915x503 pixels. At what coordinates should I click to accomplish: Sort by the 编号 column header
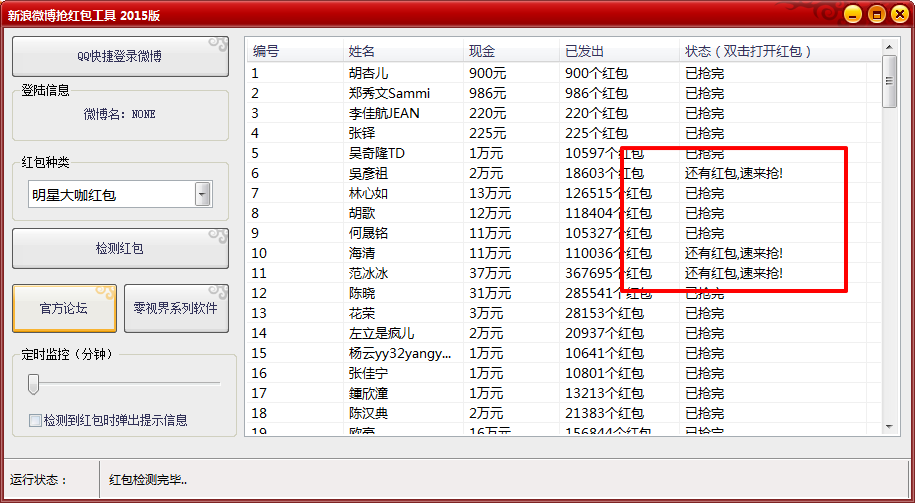tap(295, 51)
